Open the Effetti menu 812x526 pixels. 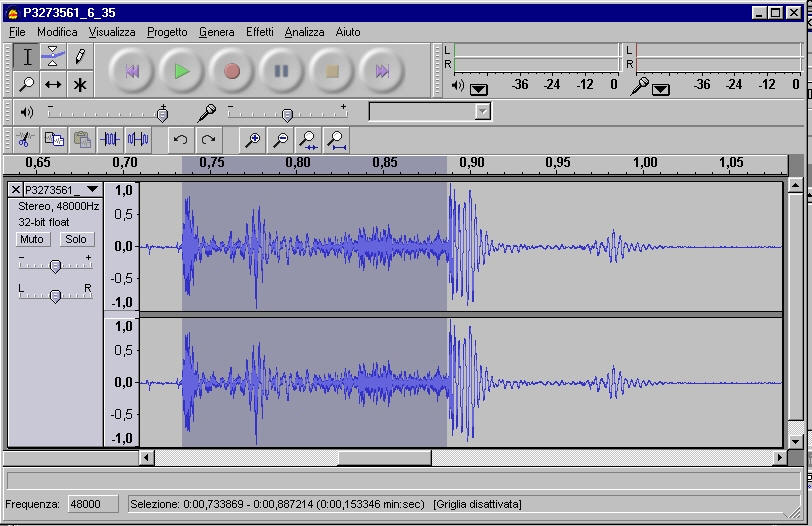click(259, 32)
